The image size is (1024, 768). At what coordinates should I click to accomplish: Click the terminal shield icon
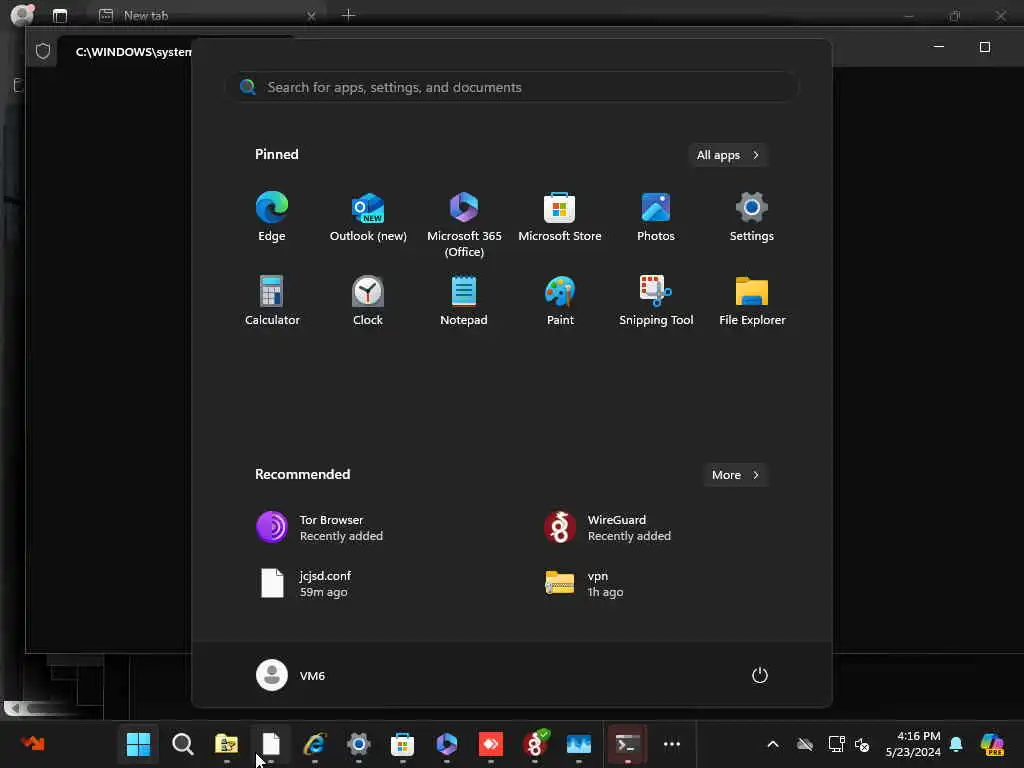(x=43, y=51)
